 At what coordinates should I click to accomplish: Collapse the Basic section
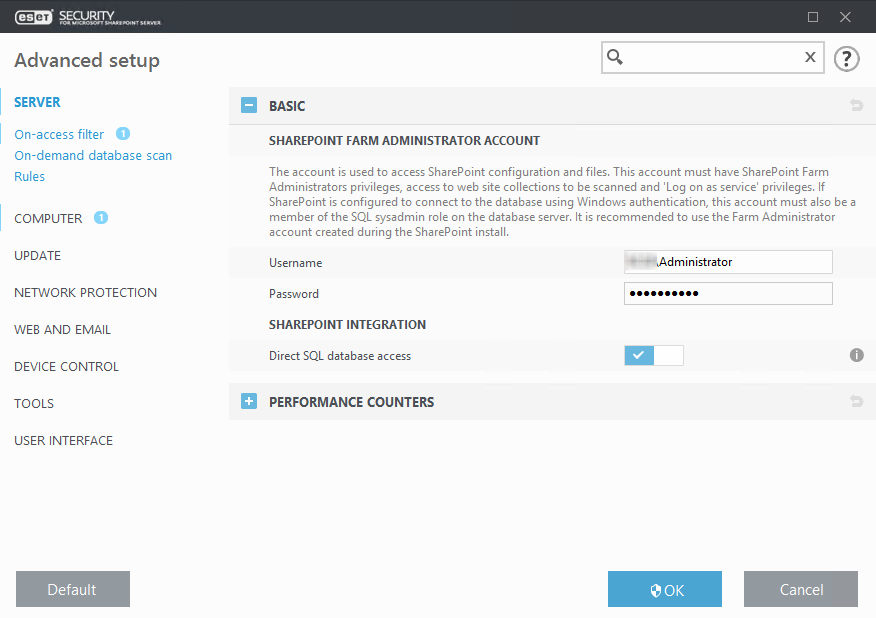[x=249, y=105]
